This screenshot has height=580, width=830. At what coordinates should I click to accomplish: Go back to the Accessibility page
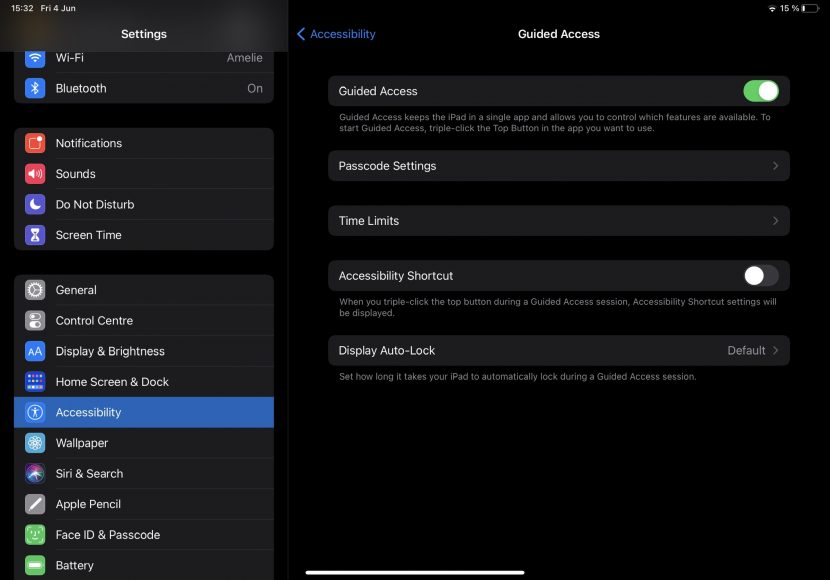(336, 34)
